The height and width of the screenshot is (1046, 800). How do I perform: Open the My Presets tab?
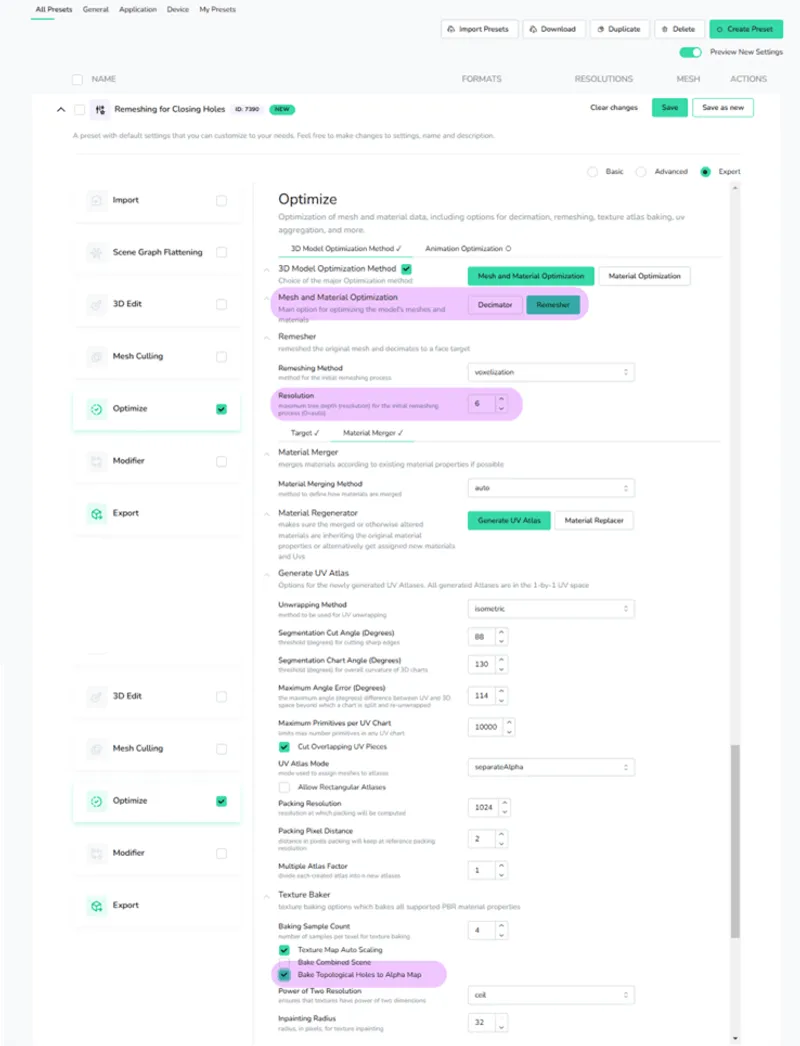tap(217, 9)
